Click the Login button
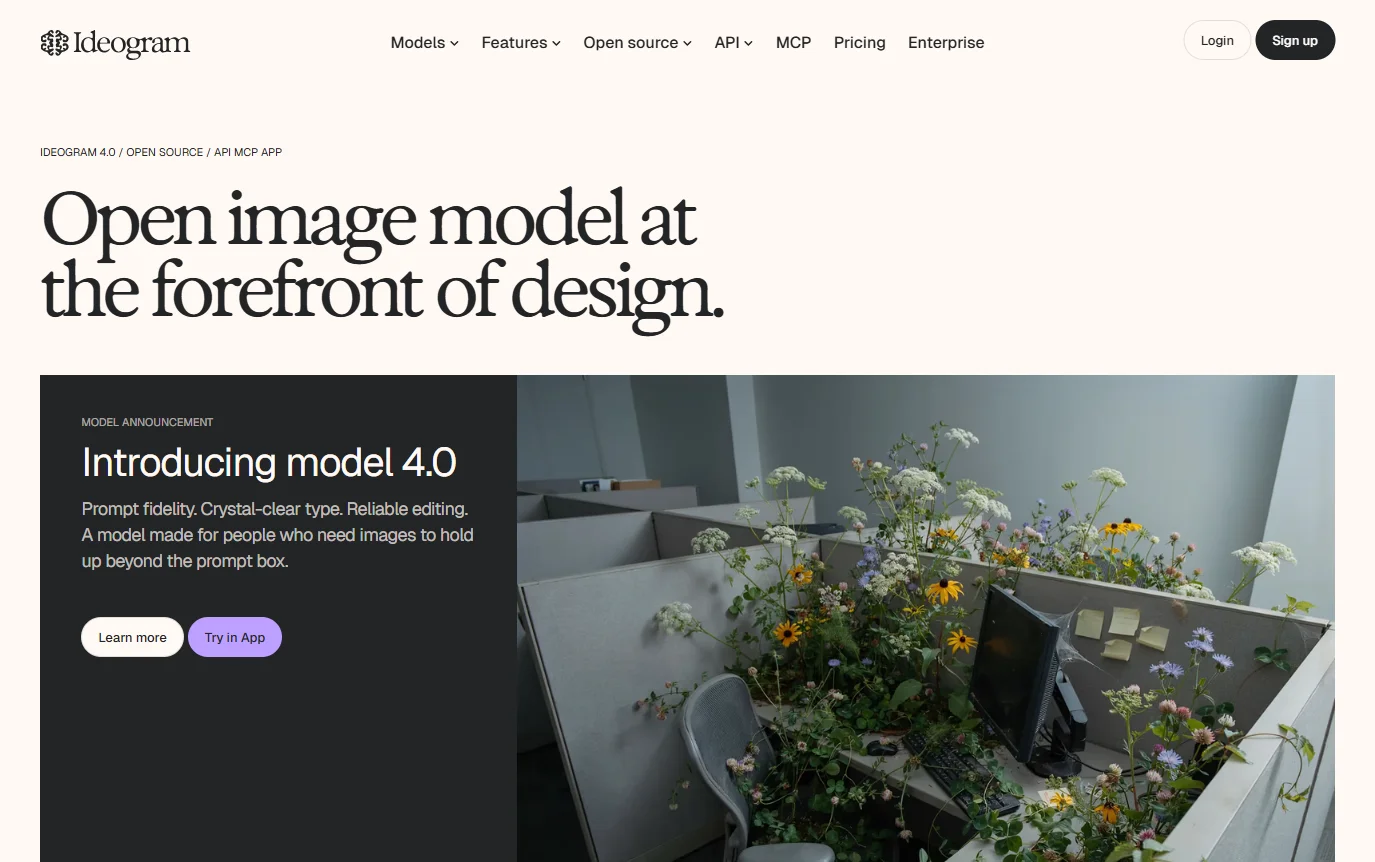This screenshot has height=862, width=1375. tap(1217, 40)
